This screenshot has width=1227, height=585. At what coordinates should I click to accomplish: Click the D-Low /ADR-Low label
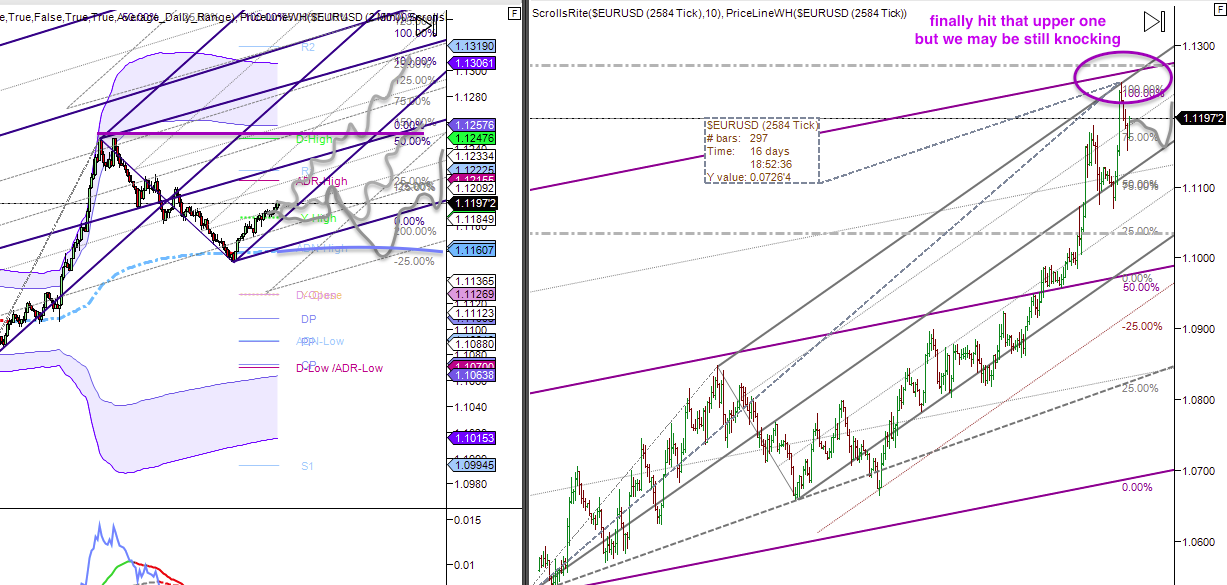(x=339, y=368)
